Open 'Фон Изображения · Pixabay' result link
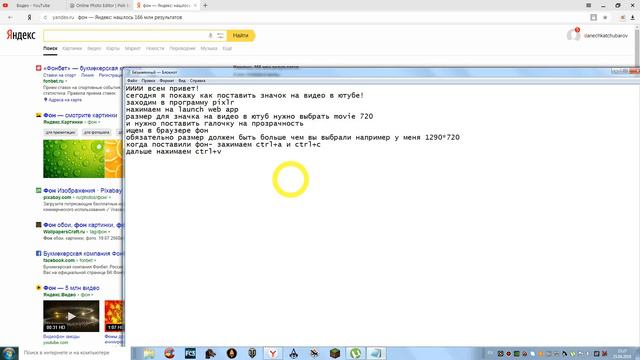This screenshot has width=640, height=360. [x=82, y=191]
